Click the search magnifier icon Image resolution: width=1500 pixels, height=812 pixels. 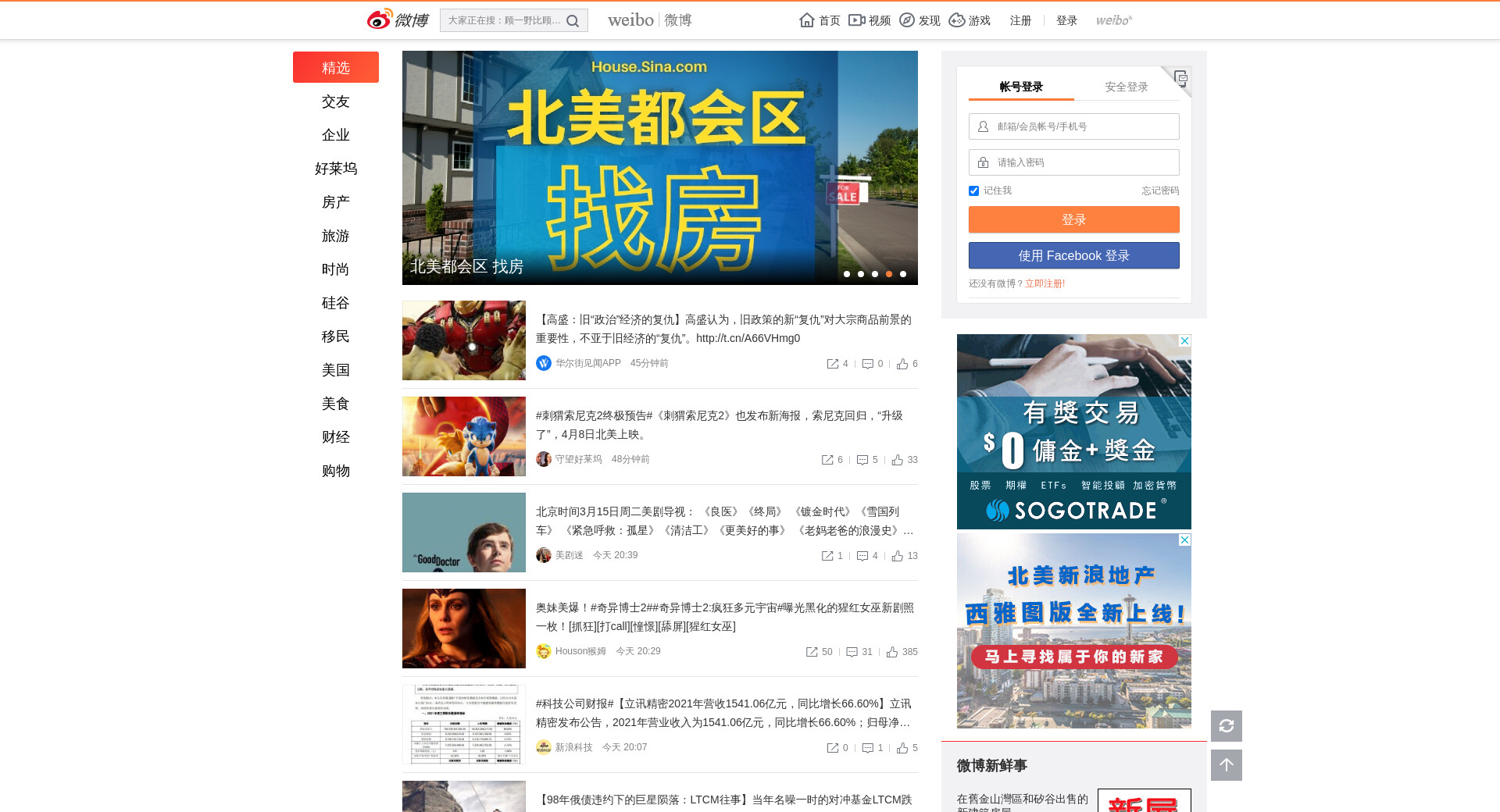(573, 21)
